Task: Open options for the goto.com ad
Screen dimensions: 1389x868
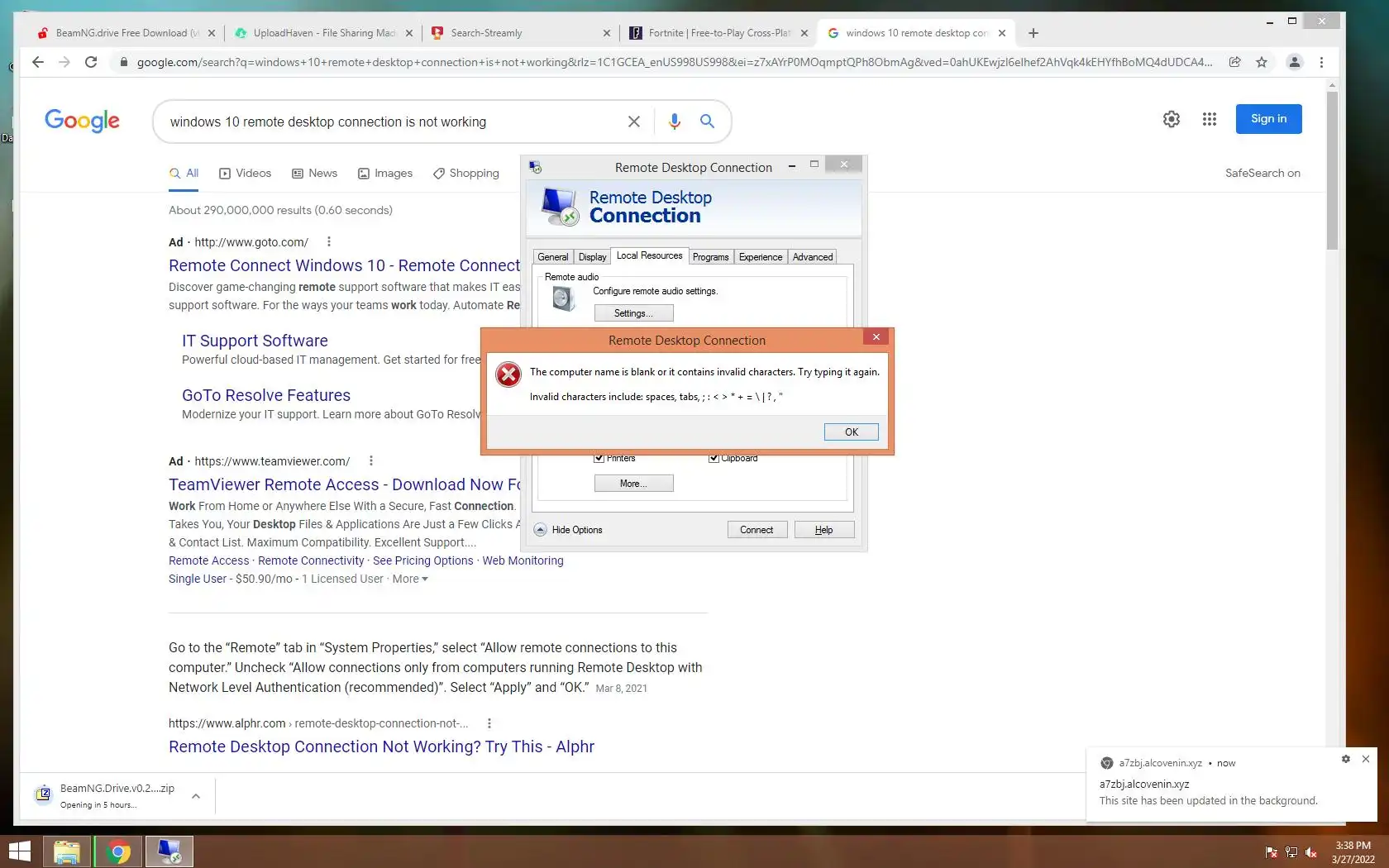Action: (x=329, y=242)
